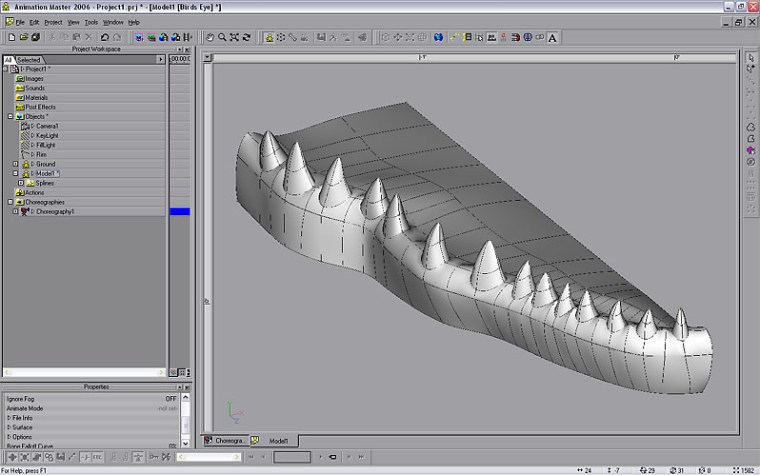Select the Zoom magnifier tool
The image size is (760, 475).
[x=222, y=37]
